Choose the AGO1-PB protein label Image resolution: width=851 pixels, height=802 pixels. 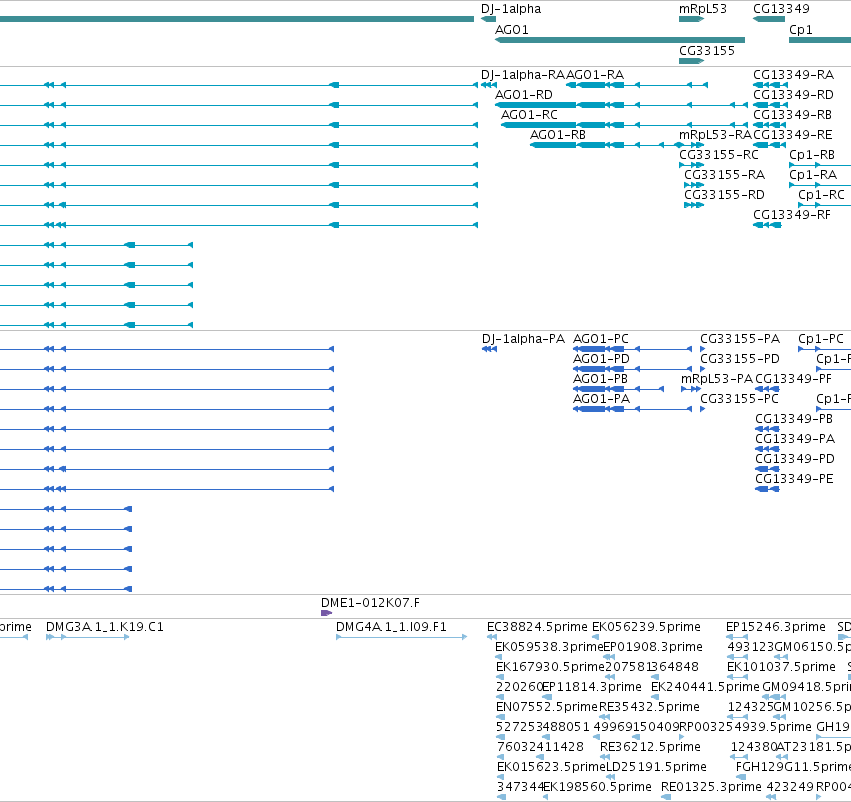point(600,379)
